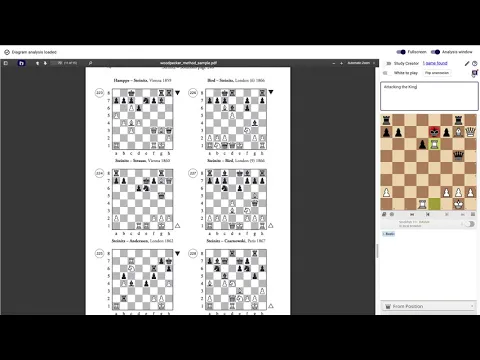
Task: Select diagram 226 number circle
Action: (x=193, y=92)
